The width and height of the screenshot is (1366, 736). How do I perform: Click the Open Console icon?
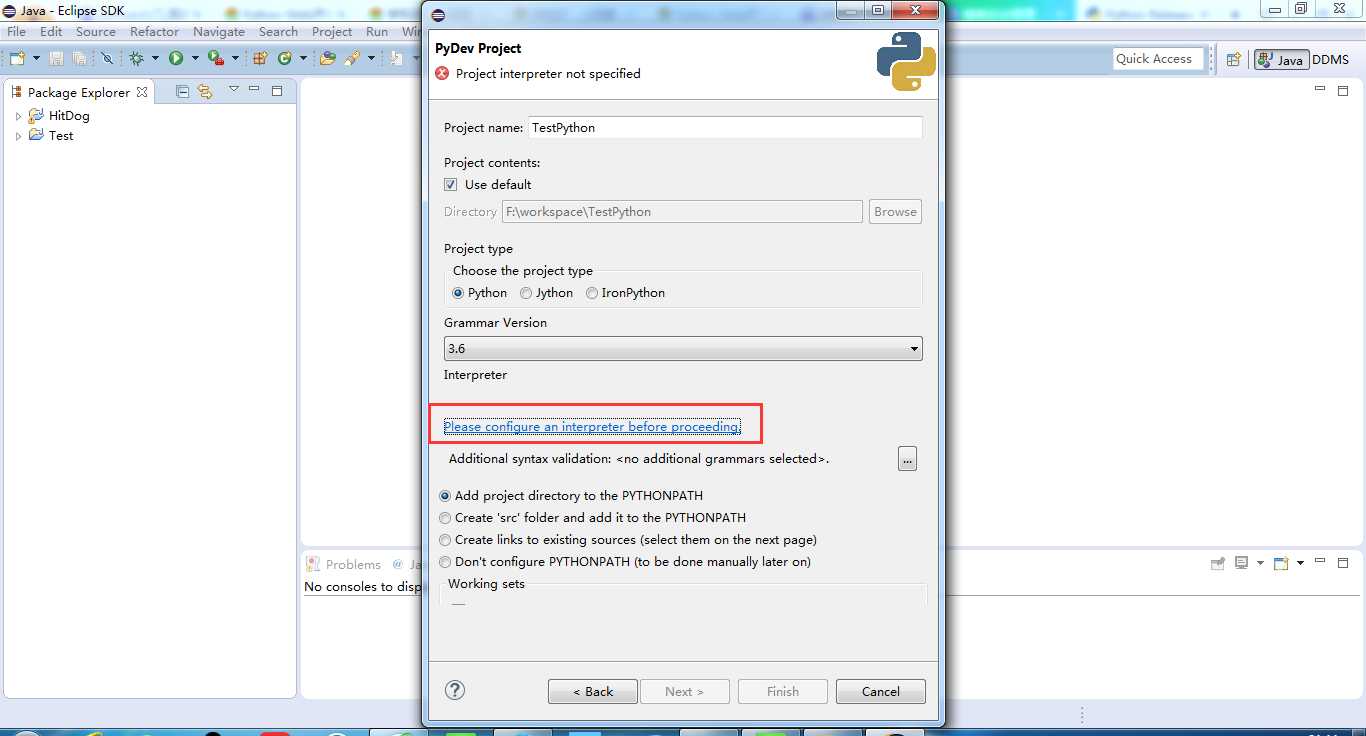(1281, 563)
